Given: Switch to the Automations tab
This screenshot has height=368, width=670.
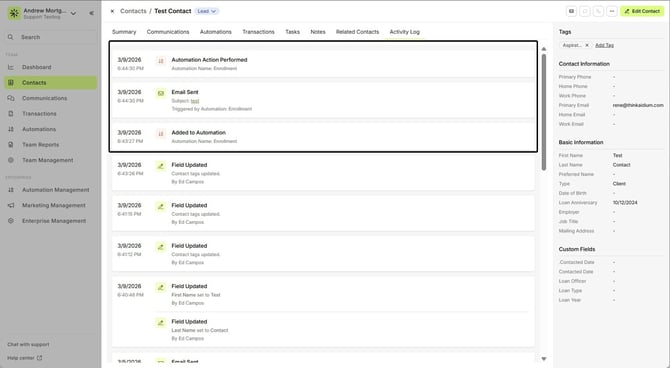Looking at the screenshot, I should pos(216,32).
